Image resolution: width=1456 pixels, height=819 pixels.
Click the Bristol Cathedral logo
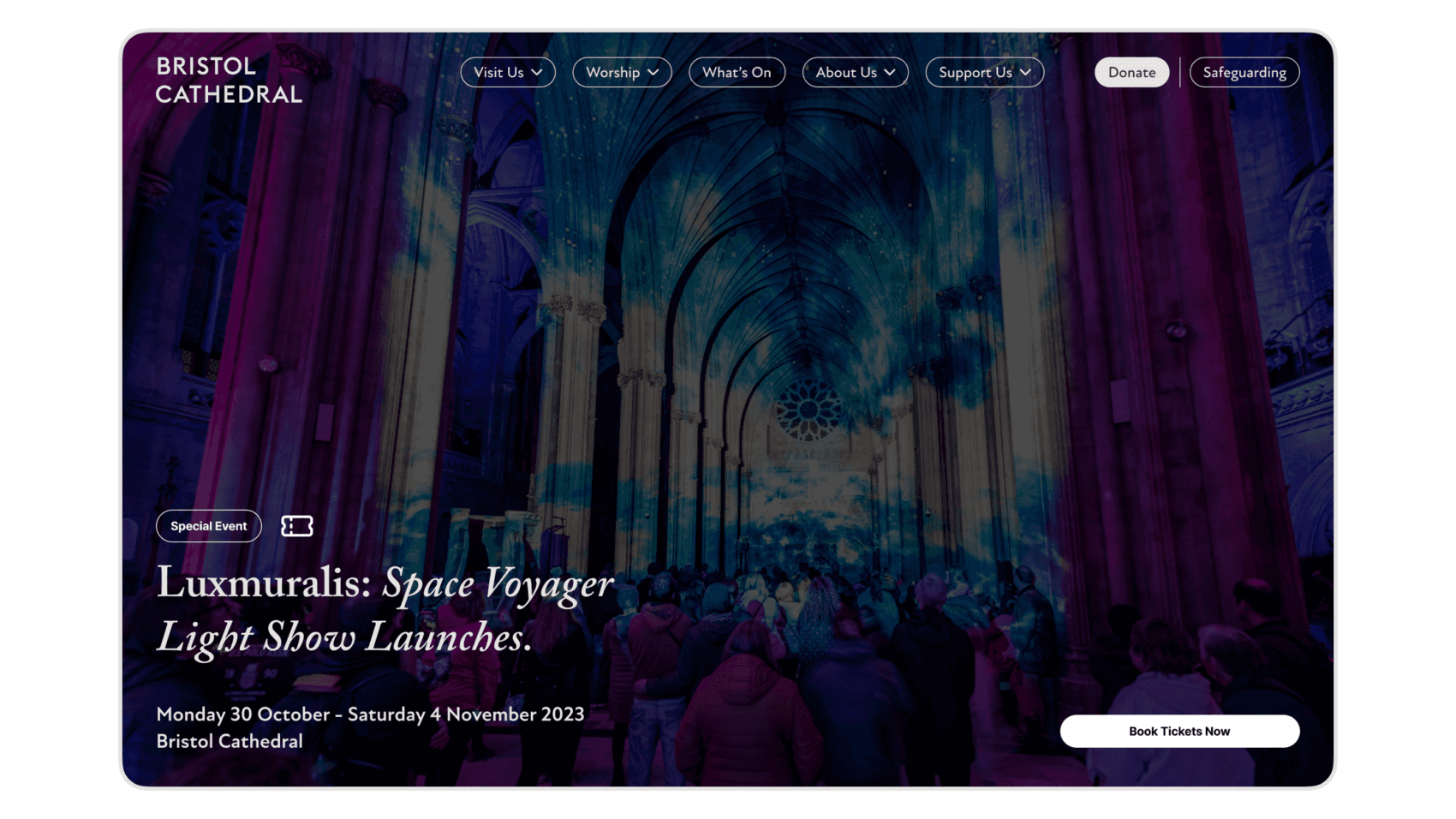coord(229,80)
